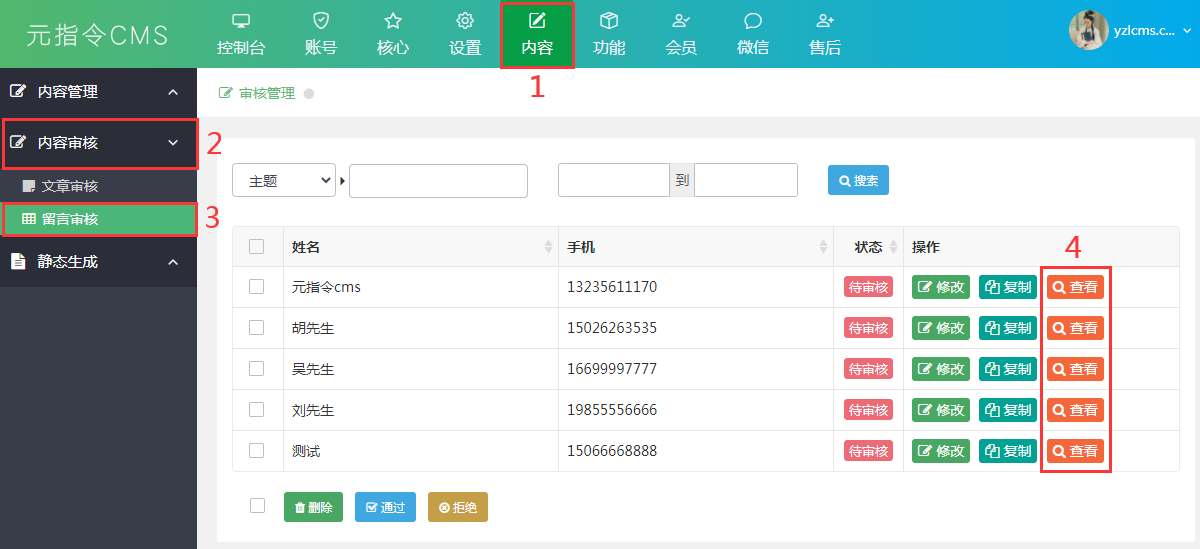The height and width of the screenshot is (549, 1200).
Task: Click phone number 13235611170
Action: point(612,287)
